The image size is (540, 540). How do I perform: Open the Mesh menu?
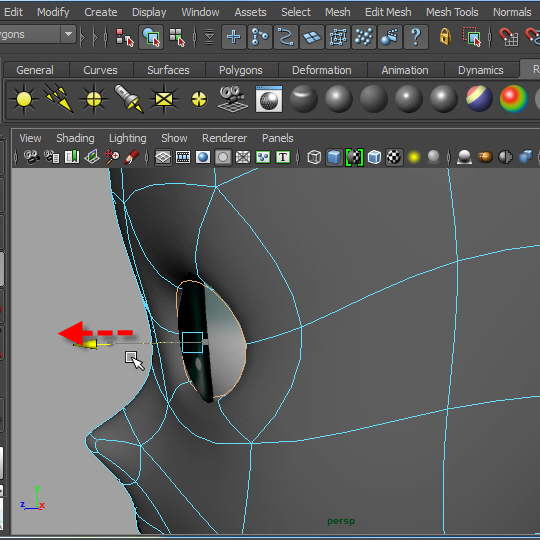338,12
